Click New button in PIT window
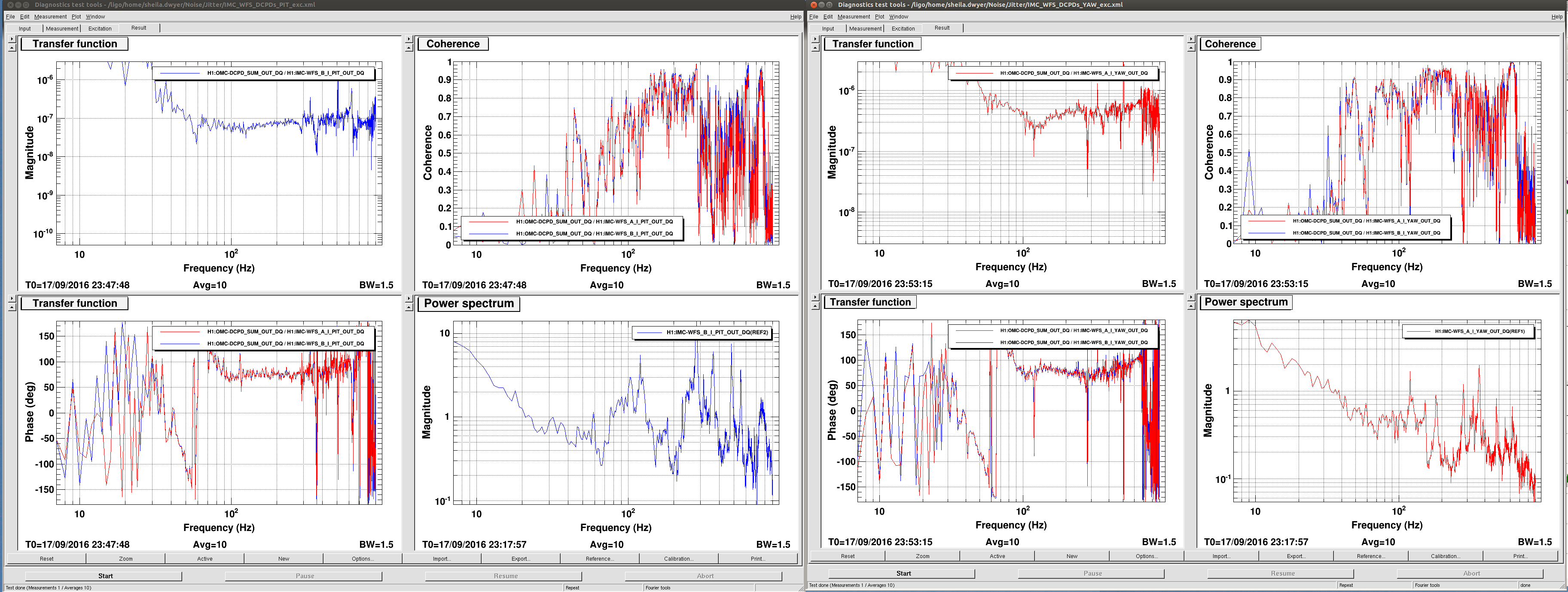The height and width of the screenshot is (592, 1568). click(x=284, y=558)
